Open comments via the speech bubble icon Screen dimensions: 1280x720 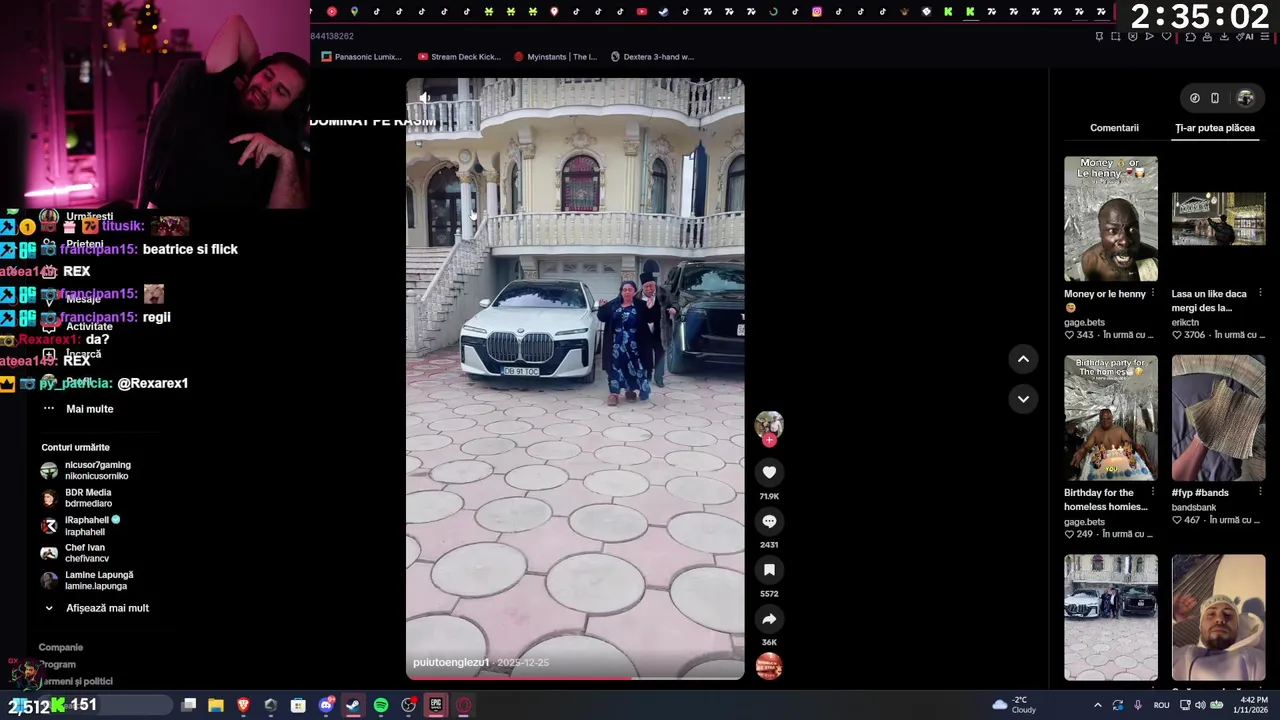(769, 521)
